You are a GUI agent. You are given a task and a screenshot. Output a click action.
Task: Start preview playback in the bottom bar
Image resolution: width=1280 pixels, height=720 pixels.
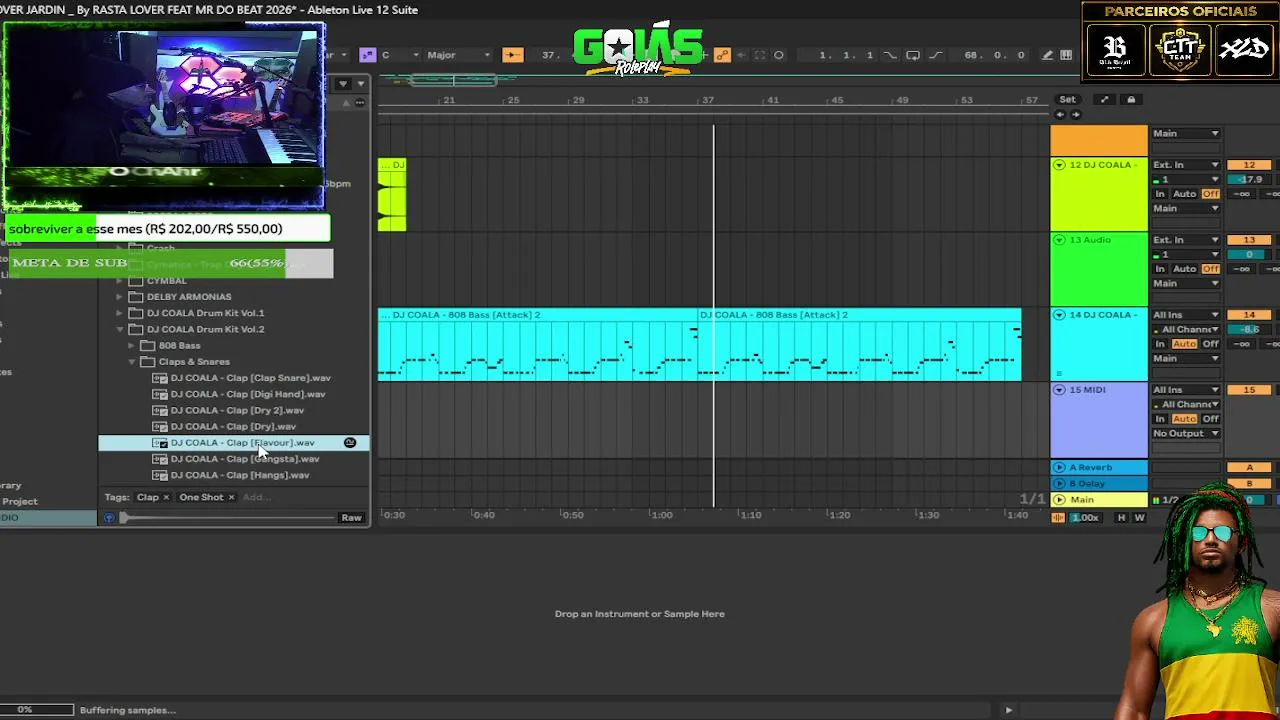pyautogui.click(x=1008, y=710)
